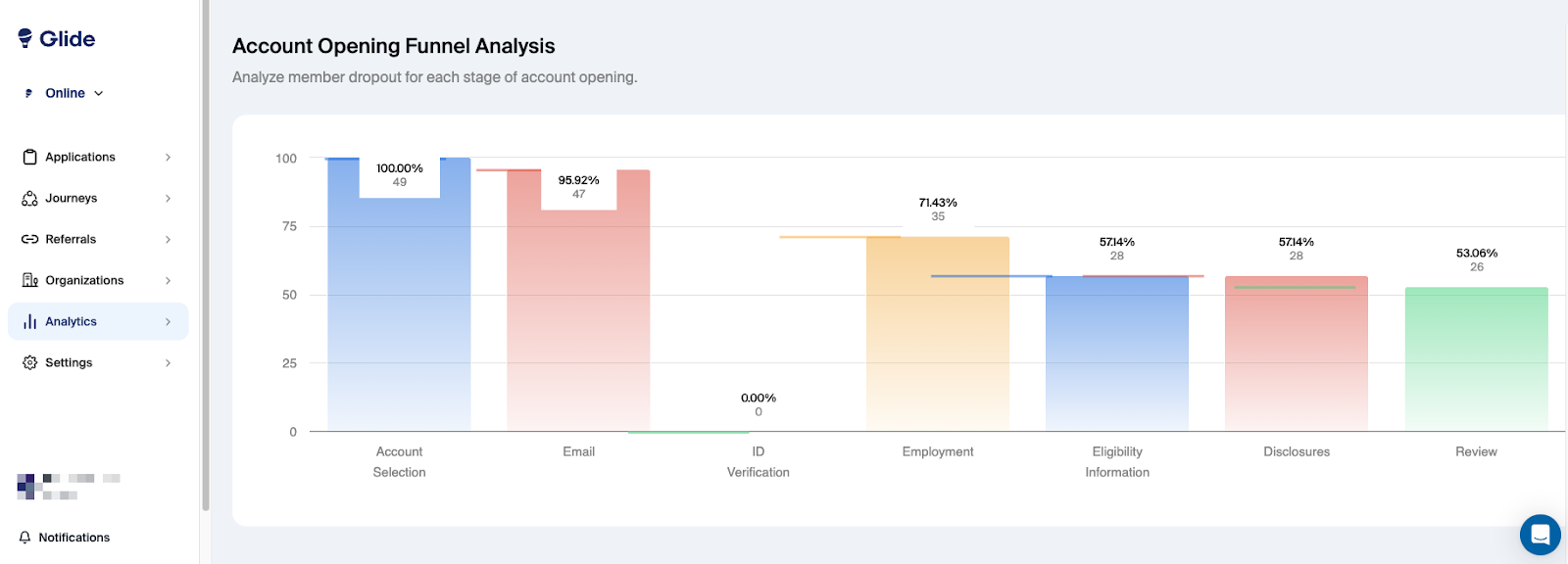Image resolution: width=1568 pixels, height=564 pixels.
Task: Expand the Settings submenu chevron
Action: point(169,362)
